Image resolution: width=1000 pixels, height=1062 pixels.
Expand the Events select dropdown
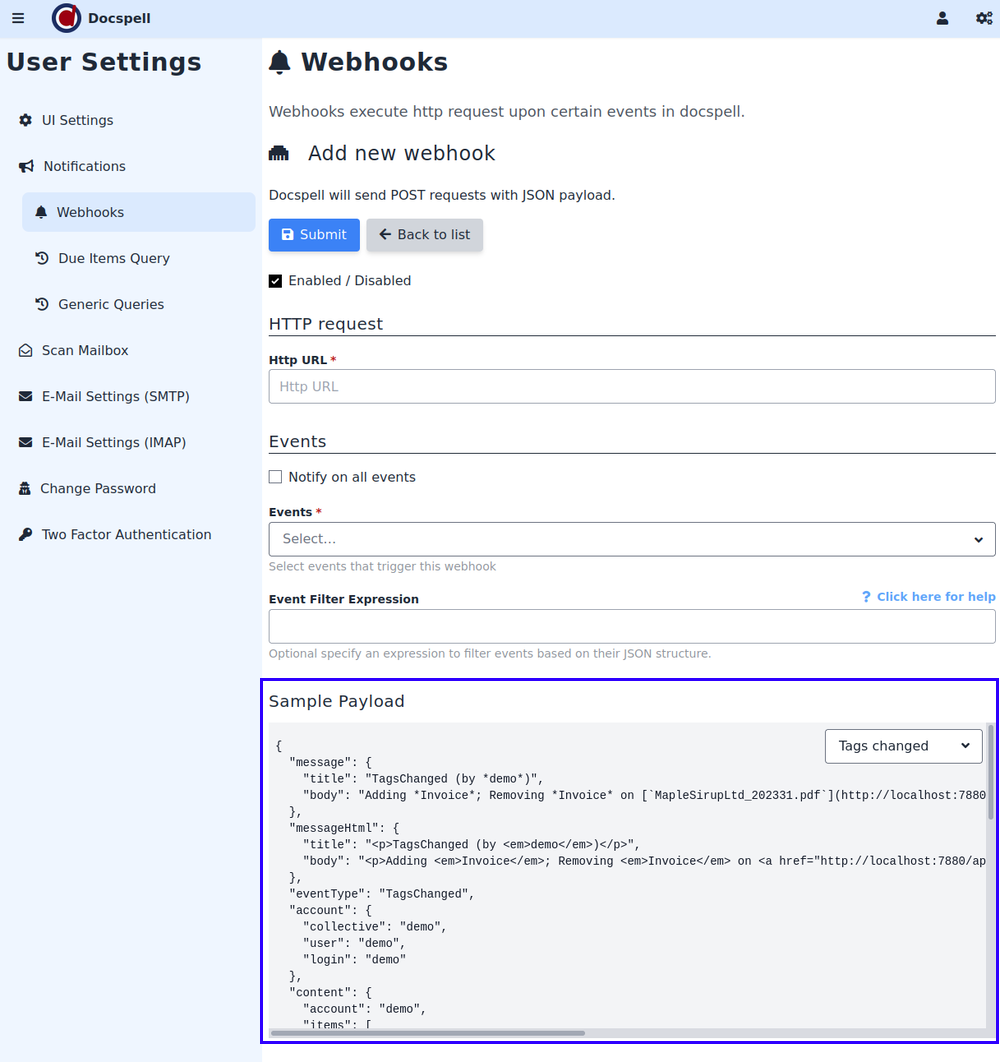631,539
